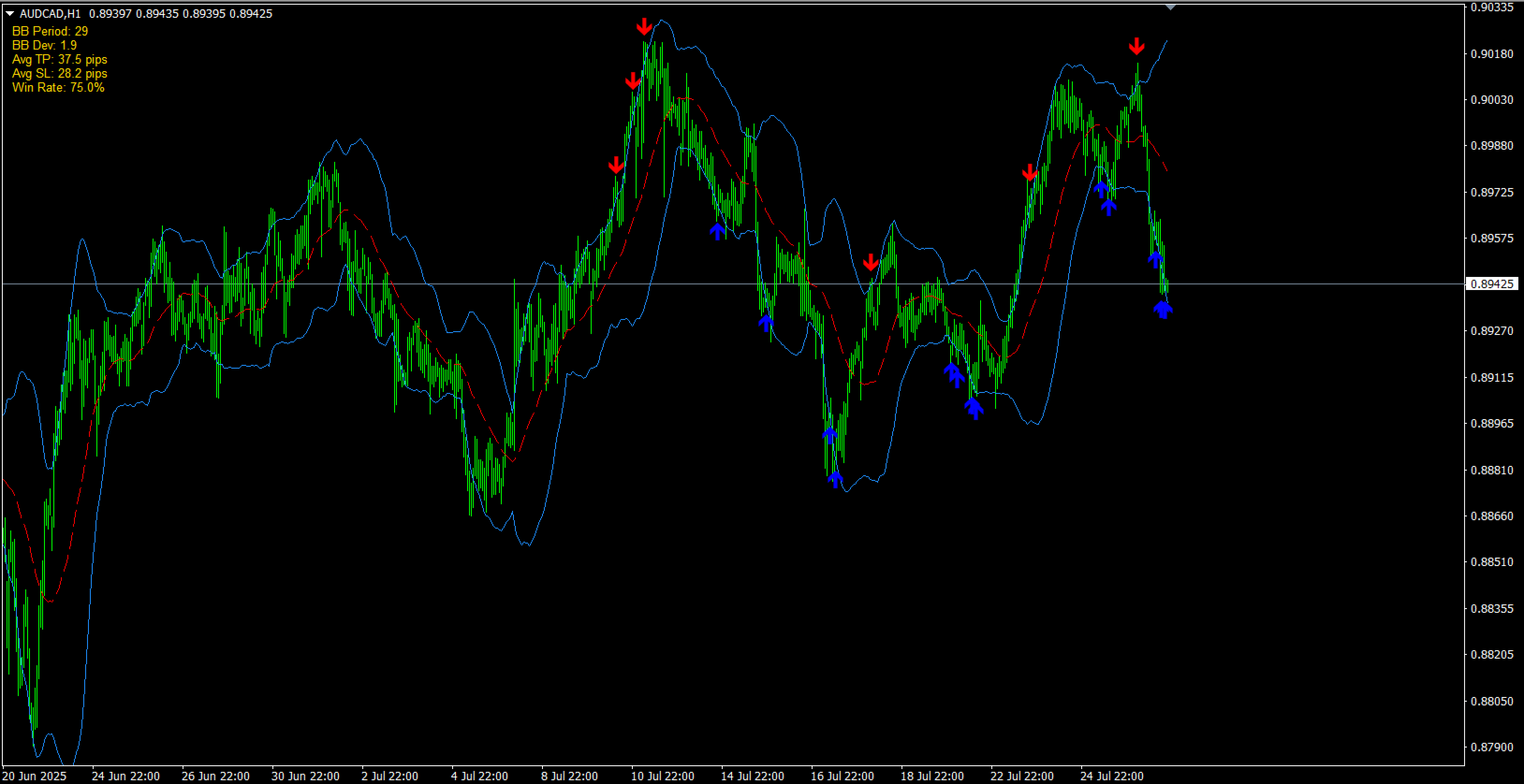
Task: Click the '22 Jul 22:00' time label
Action: [1022, 776]
